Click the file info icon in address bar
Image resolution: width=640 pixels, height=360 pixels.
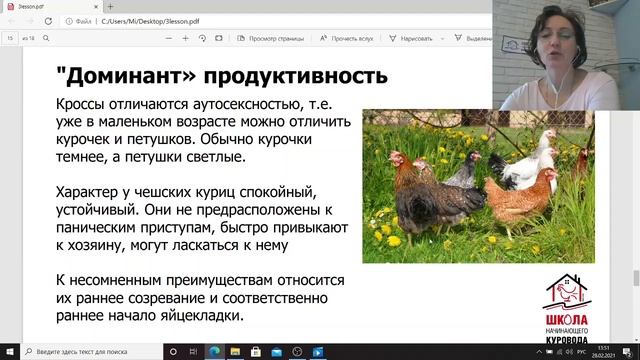click(x=69, y=21)
